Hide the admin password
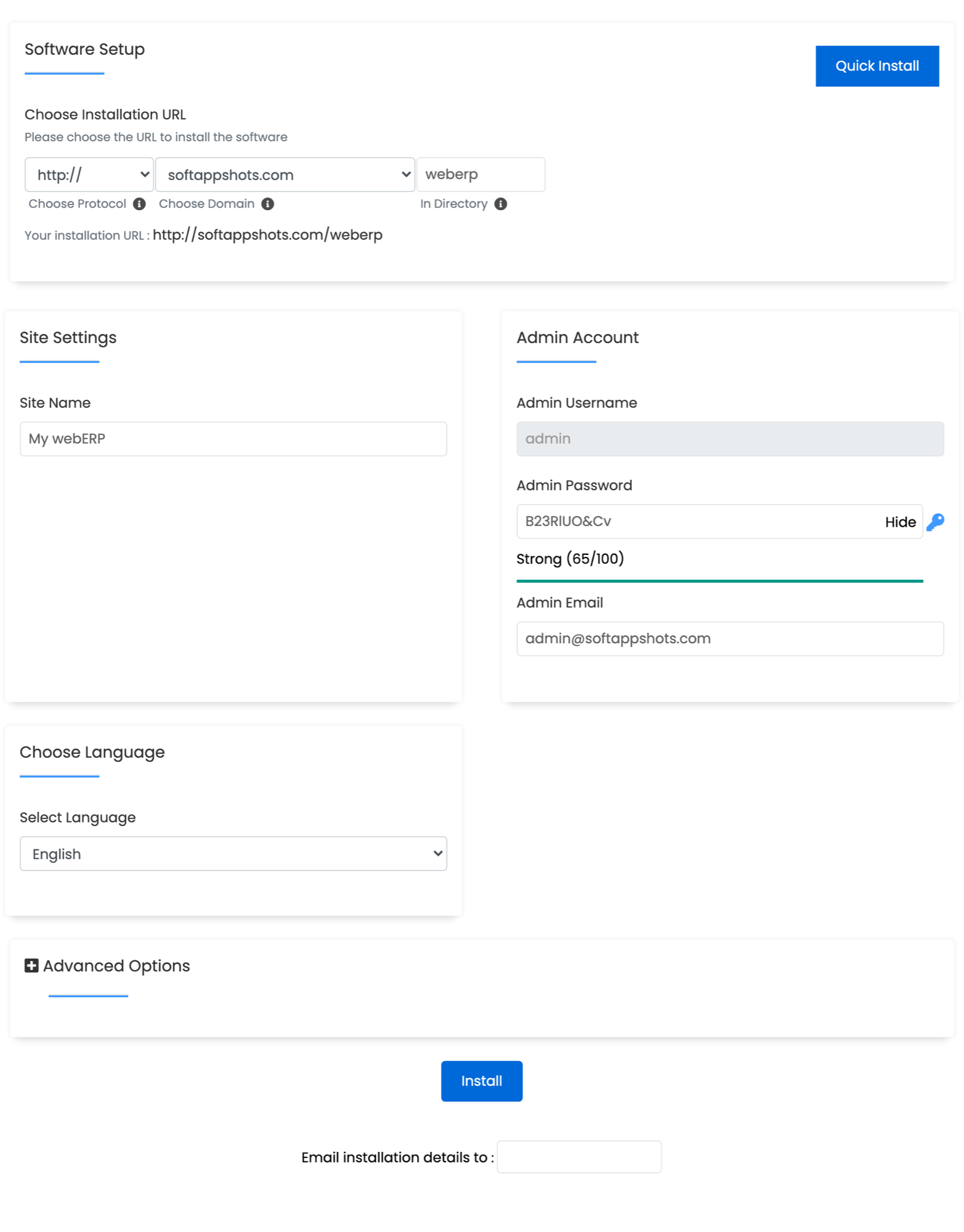 pos(901,522)
